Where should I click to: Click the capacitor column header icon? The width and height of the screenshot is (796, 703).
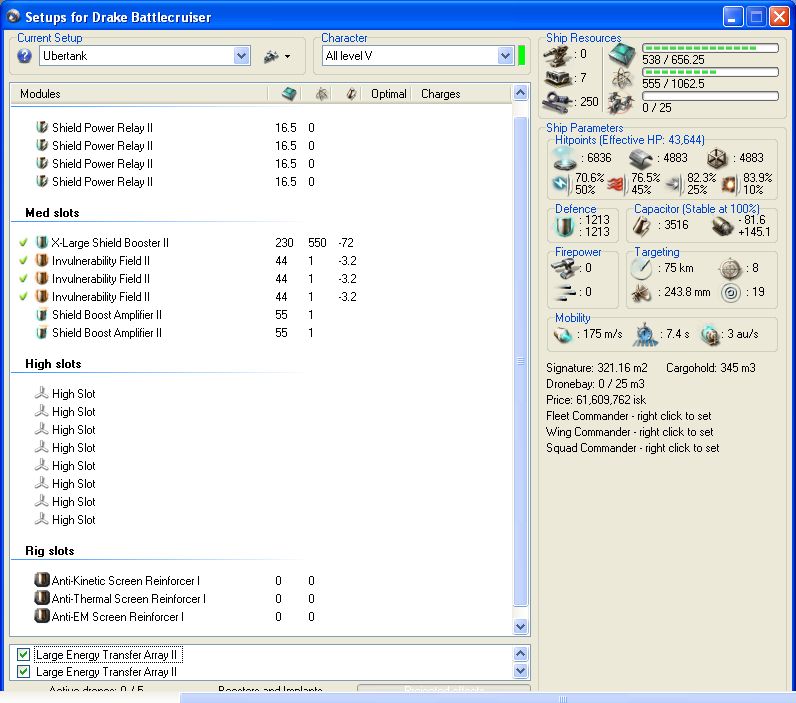click(x=351, y=93)
